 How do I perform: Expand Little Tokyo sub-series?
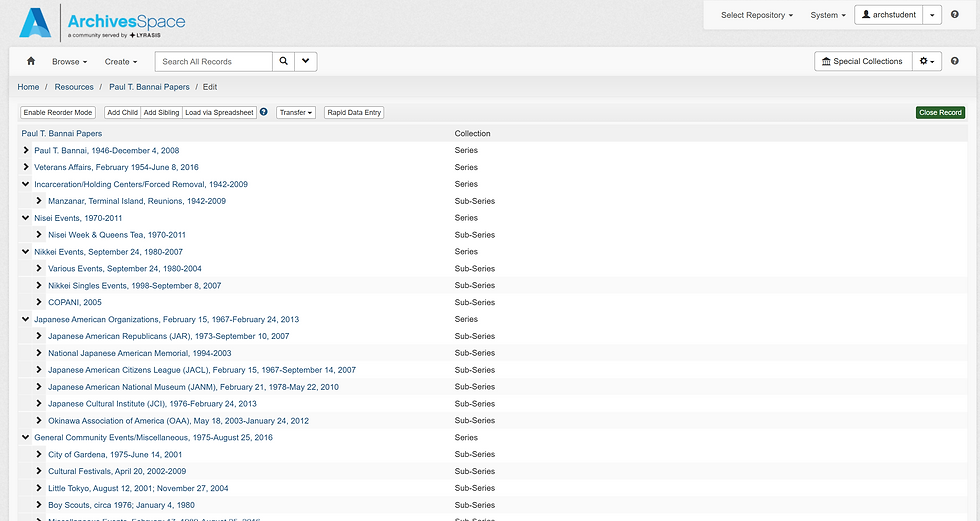[39, 488]
